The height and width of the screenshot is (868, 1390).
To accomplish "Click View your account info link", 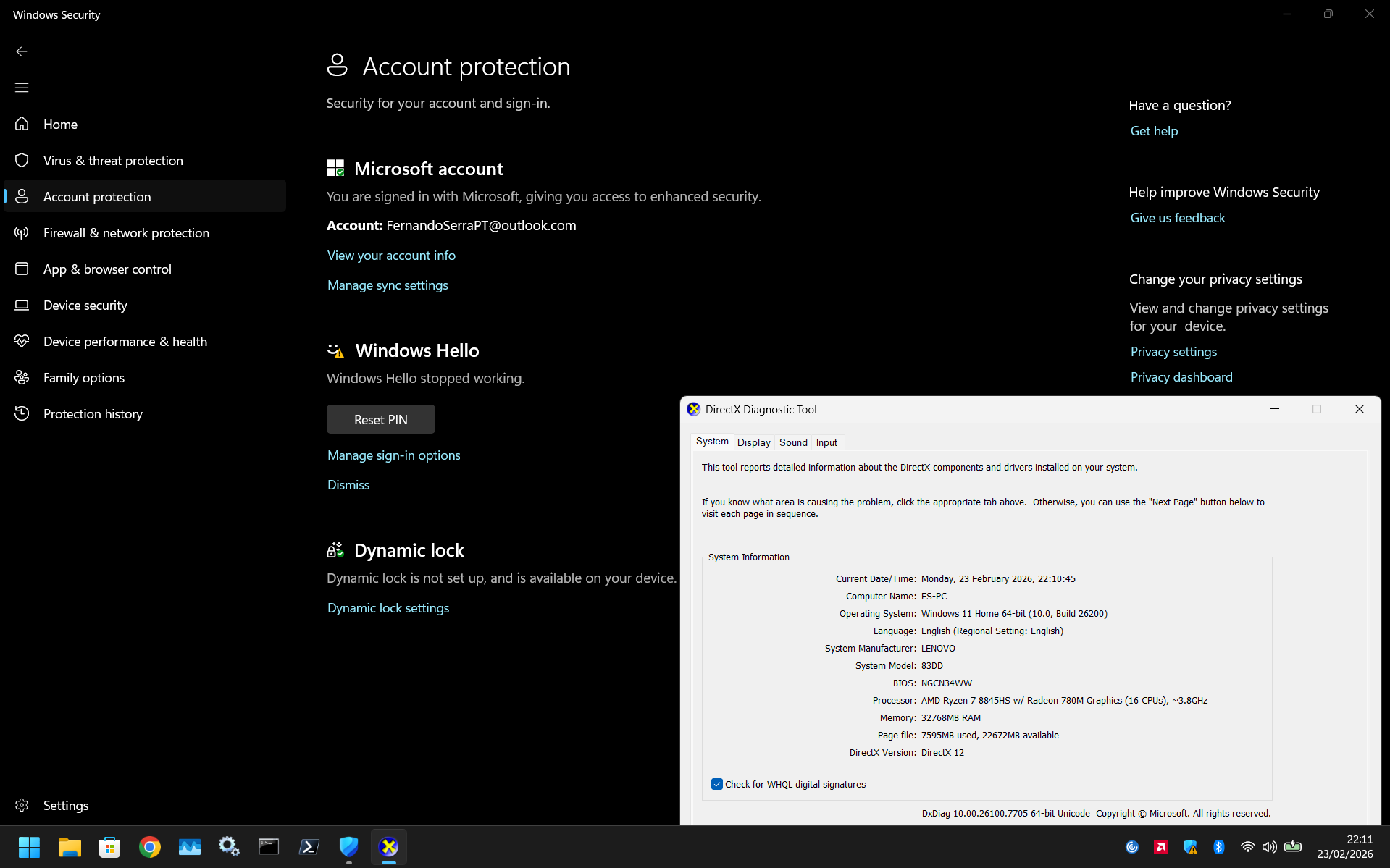I will point(391,256).
